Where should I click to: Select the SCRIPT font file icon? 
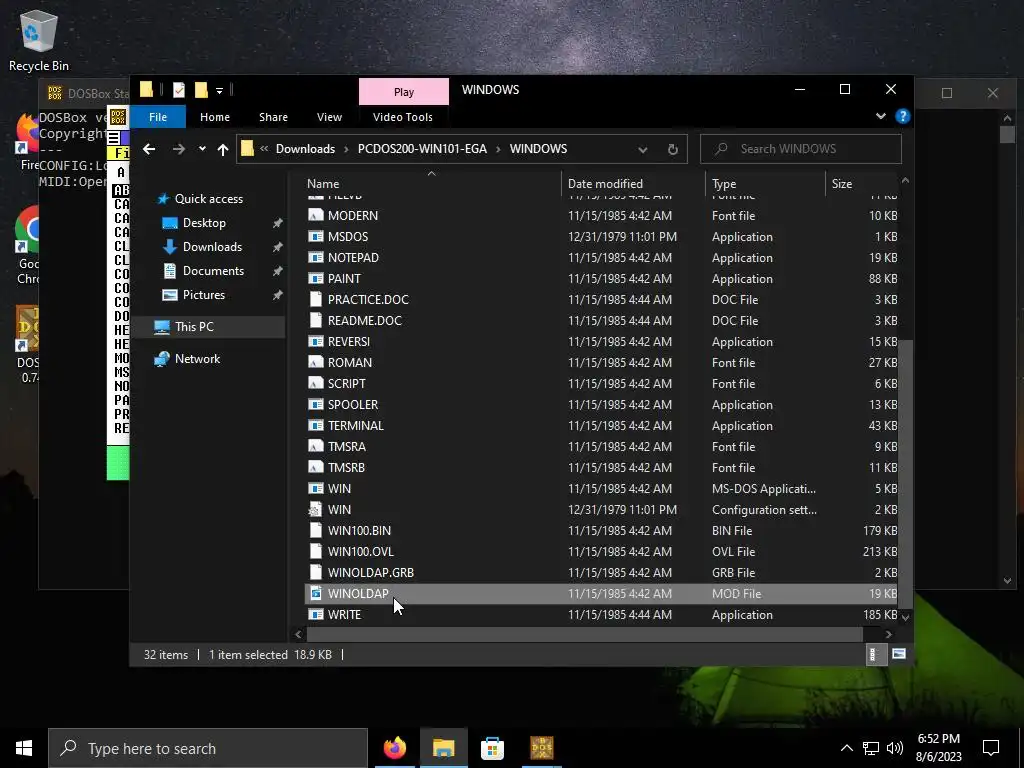(x=315, y=383)
